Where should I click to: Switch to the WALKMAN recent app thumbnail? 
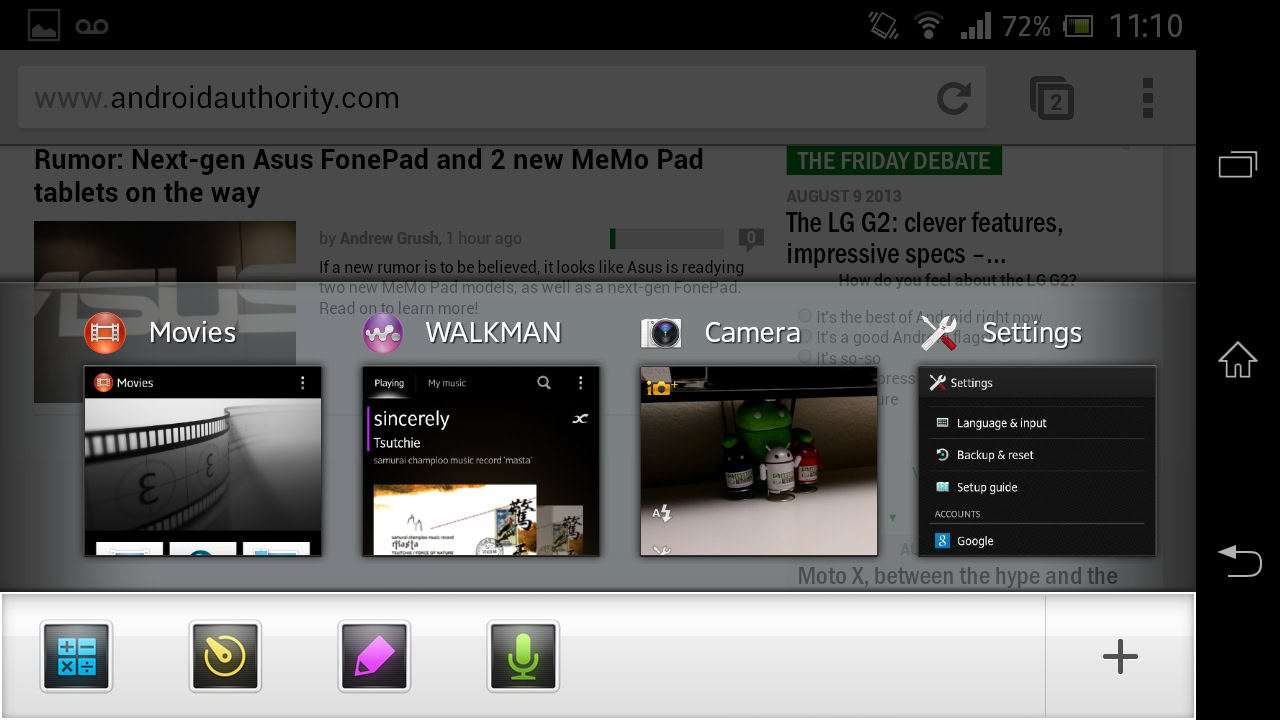[481, 461]
